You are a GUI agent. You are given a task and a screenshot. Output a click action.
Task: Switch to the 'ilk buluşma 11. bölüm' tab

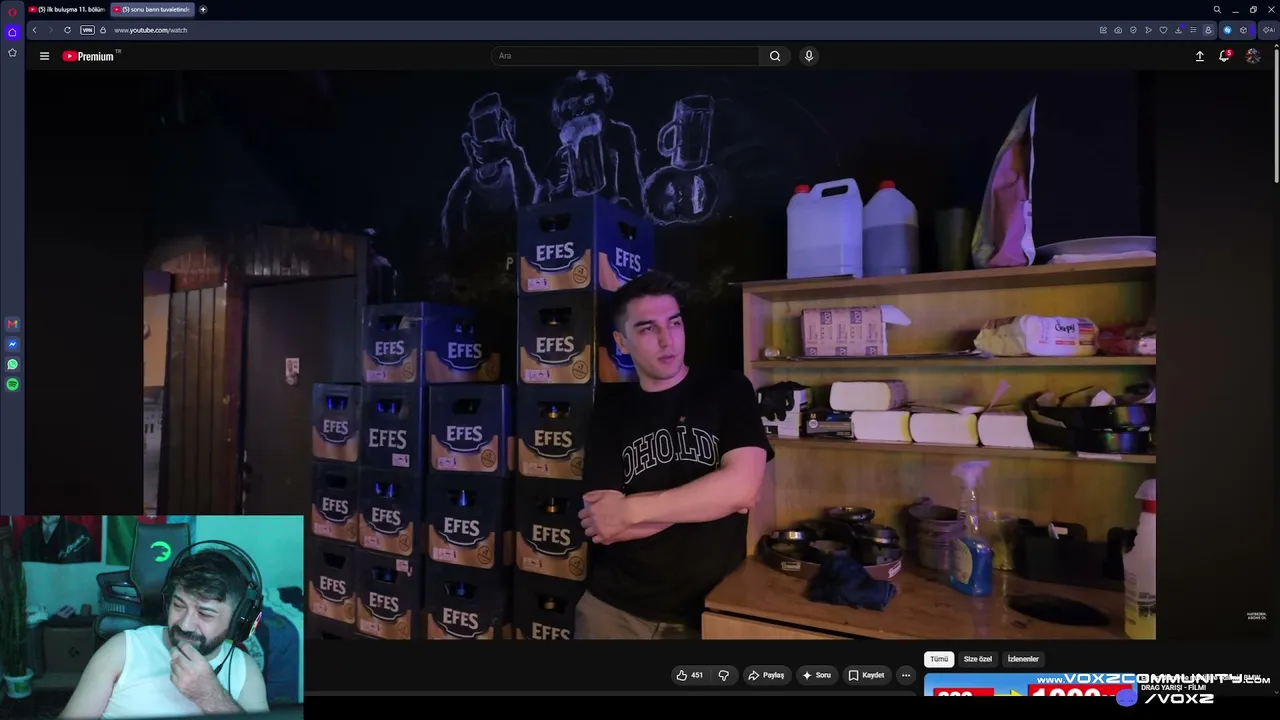pyautogui.click(x=66, y=9)
